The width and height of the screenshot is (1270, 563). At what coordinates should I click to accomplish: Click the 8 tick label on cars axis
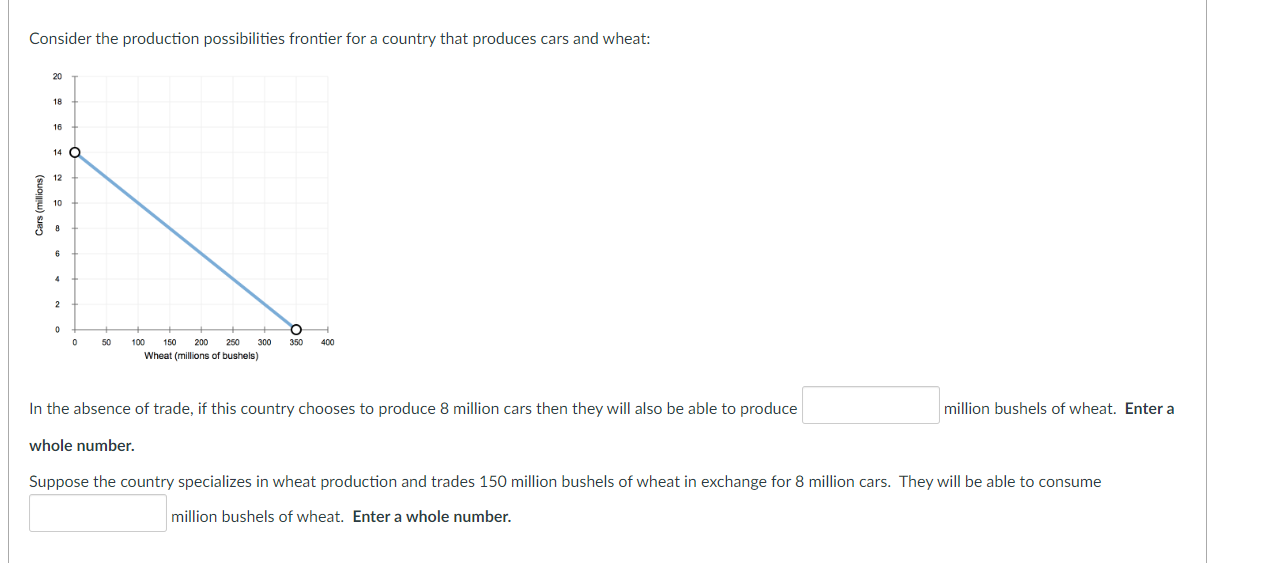click(x=58, y=229)
